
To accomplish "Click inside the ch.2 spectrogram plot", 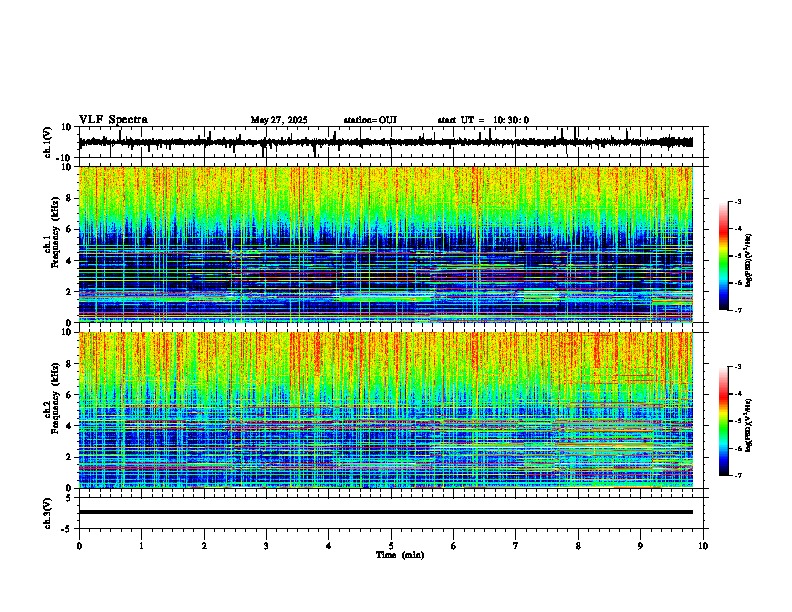I will click(386, 410).
